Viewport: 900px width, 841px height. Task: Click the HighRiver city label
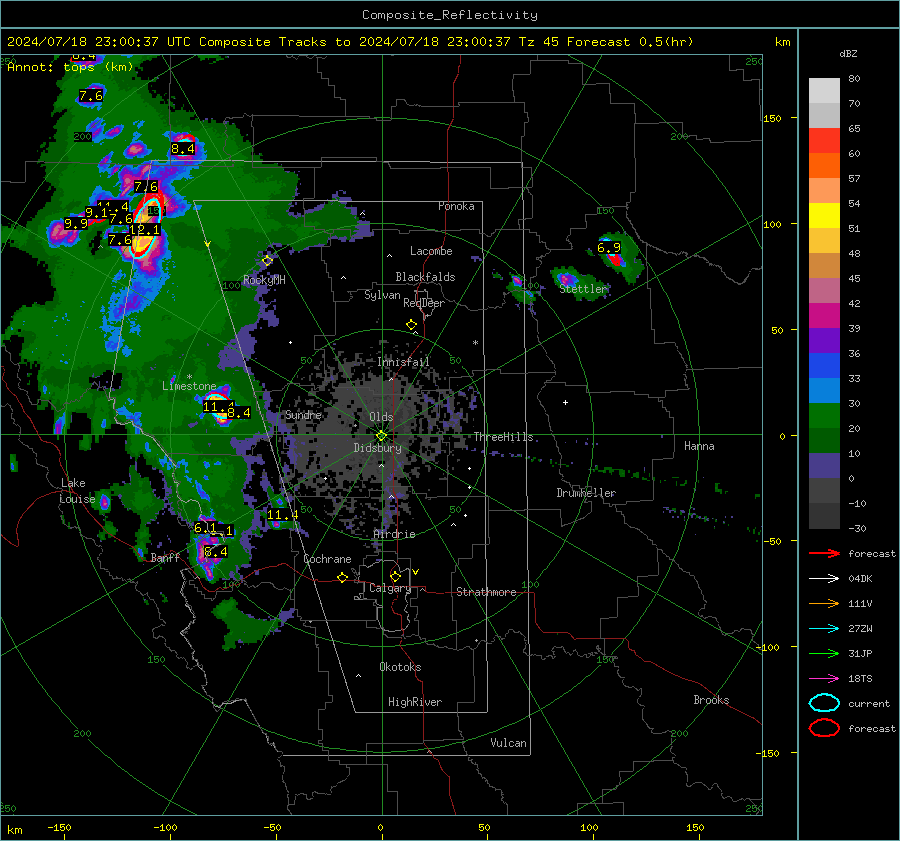(415, 702)
